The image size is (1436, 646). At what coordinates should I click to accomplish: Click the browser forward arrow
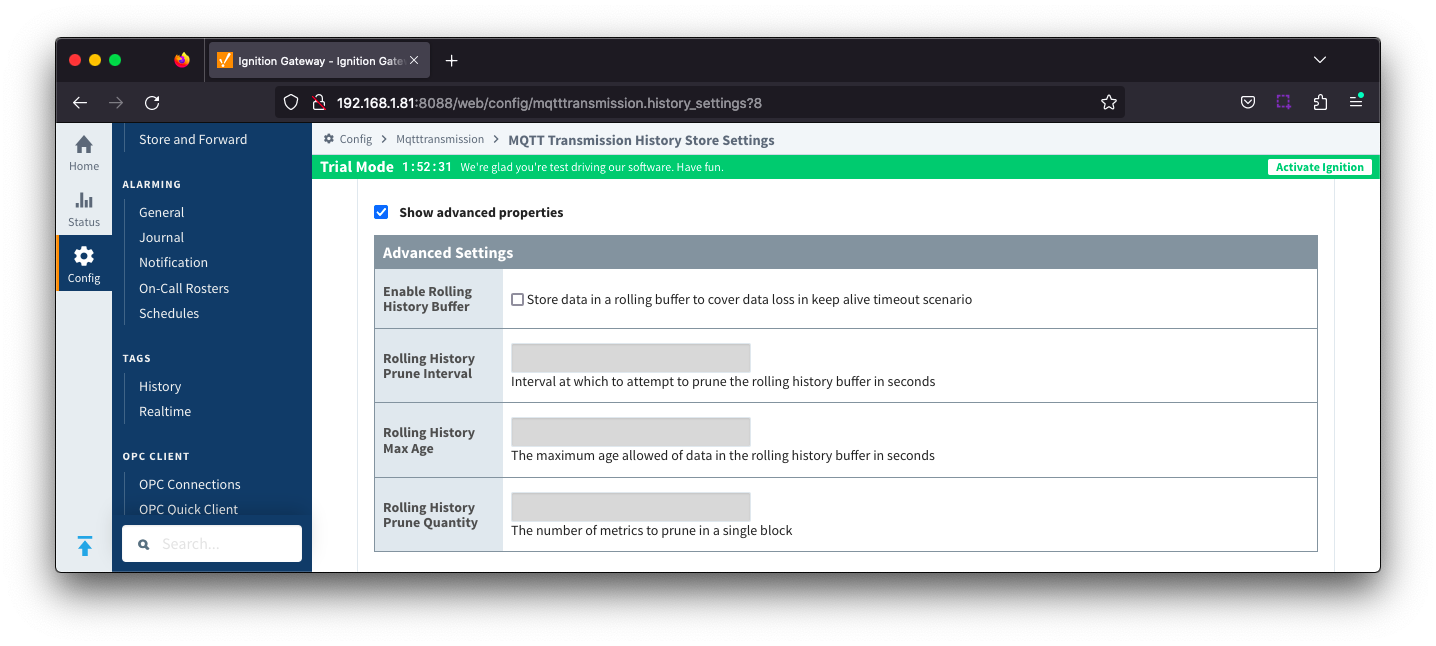click(116, 102)
